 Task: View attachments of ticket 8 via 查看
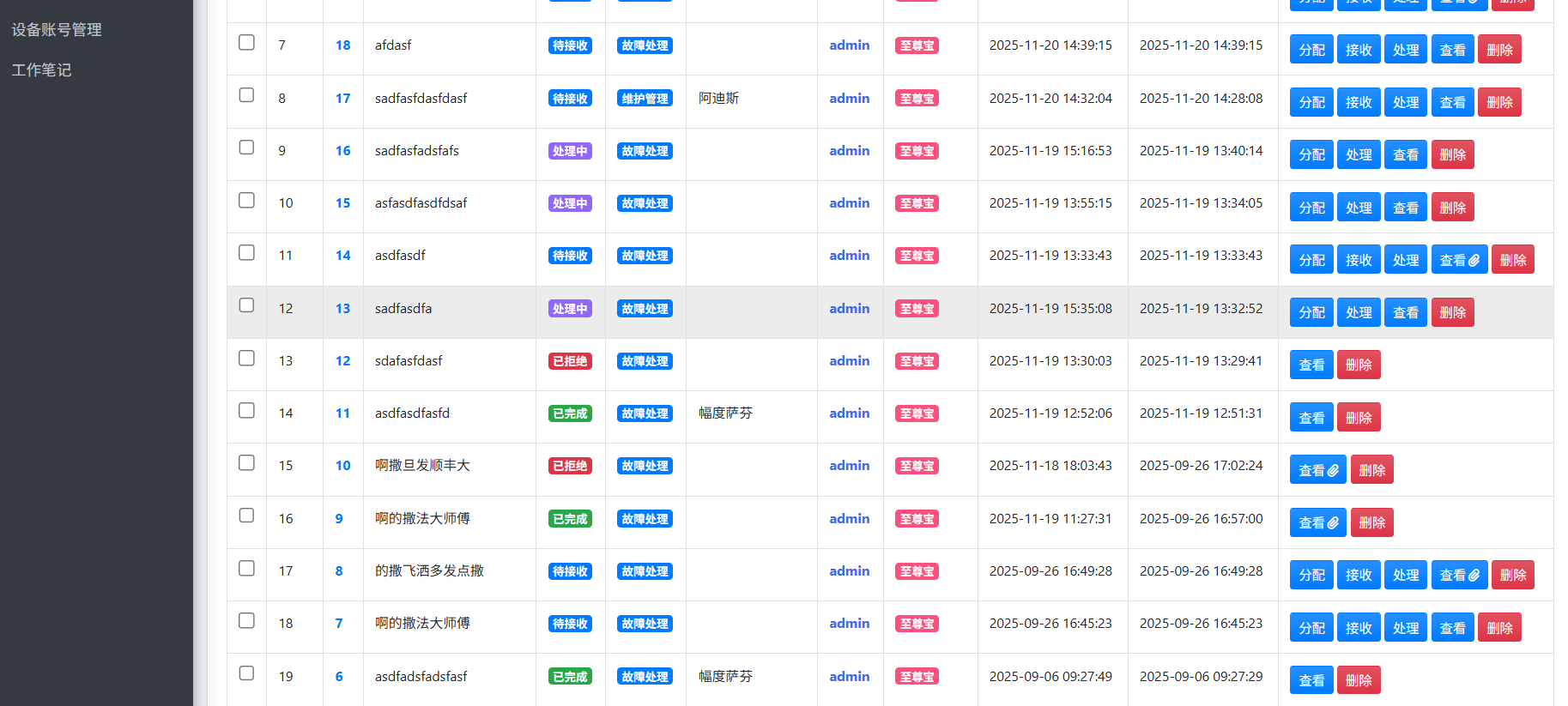[x=1459, y=575]
